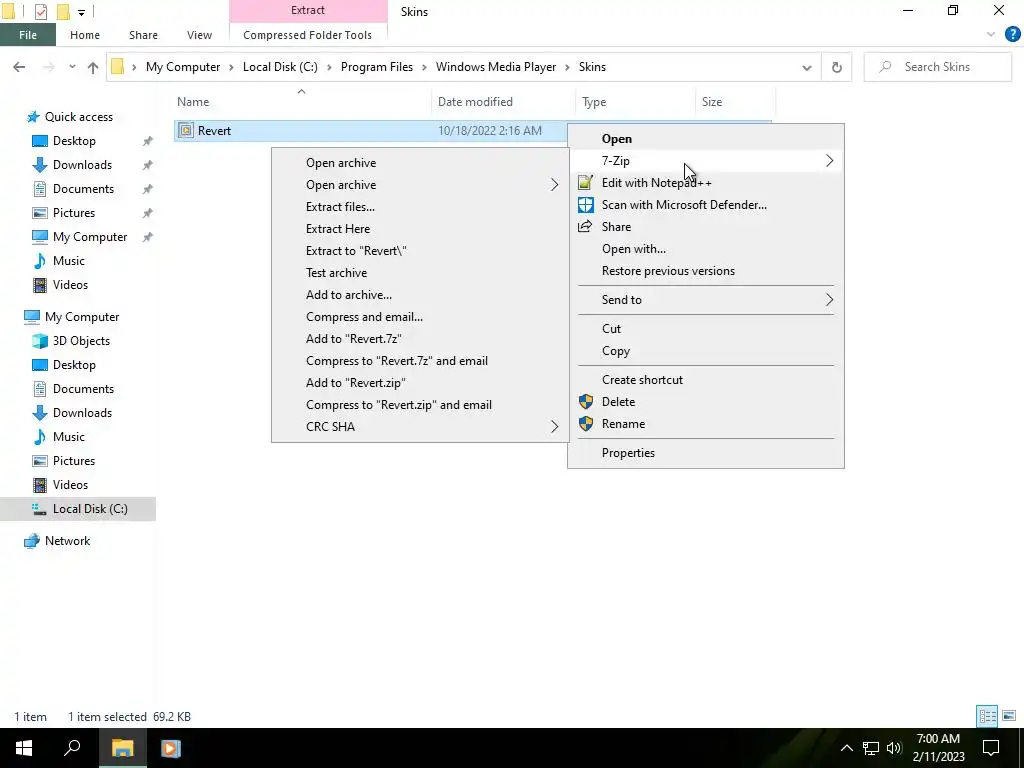Click the volume speaker tray icon
This screenshot has height=768, width=1024.
click(894, 748)
